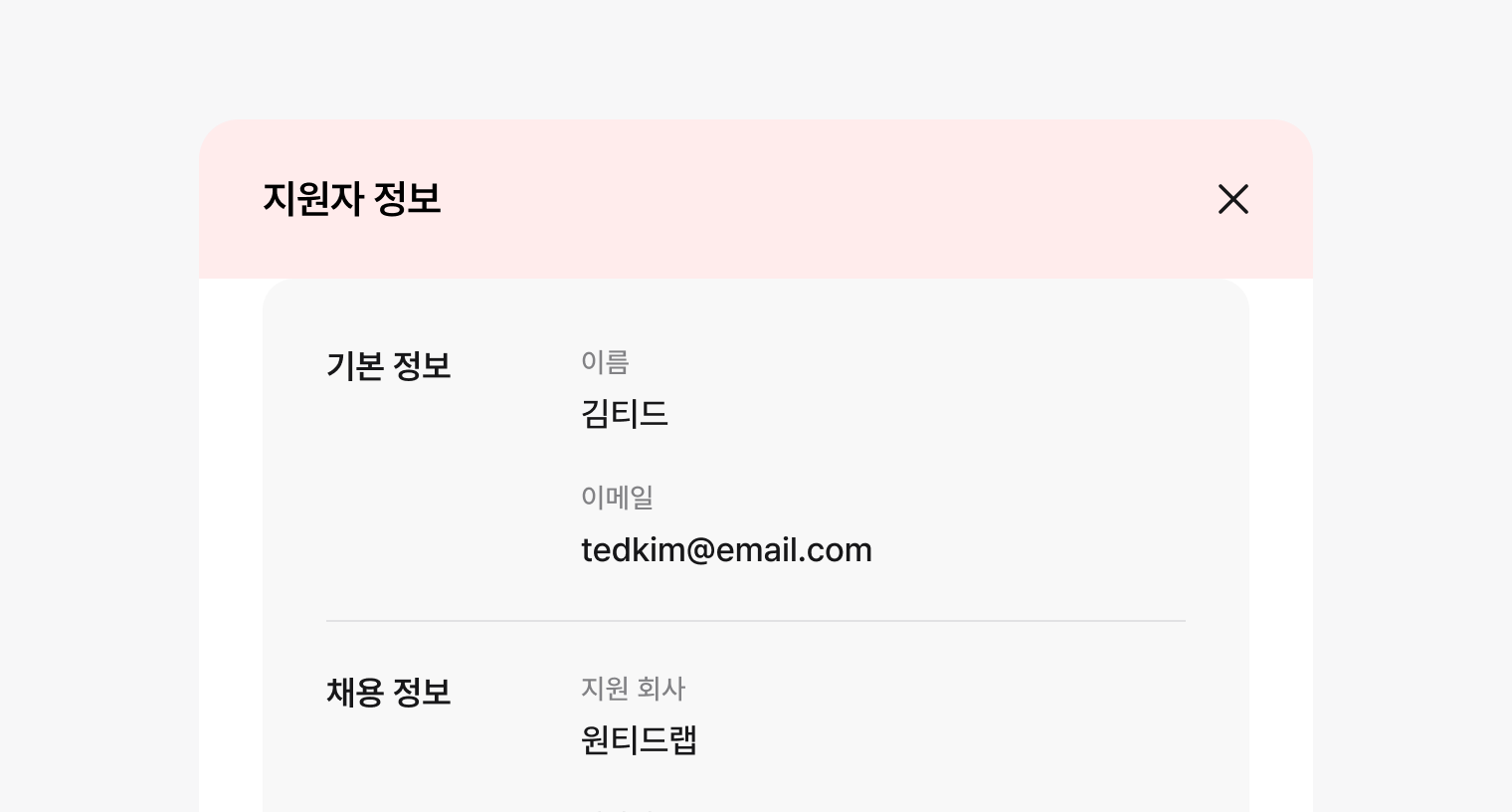Image resolution: width=1512 pixels, height=812 pixels.
Task: Click the email address tedkim@email.com
Action: (726, 550)
